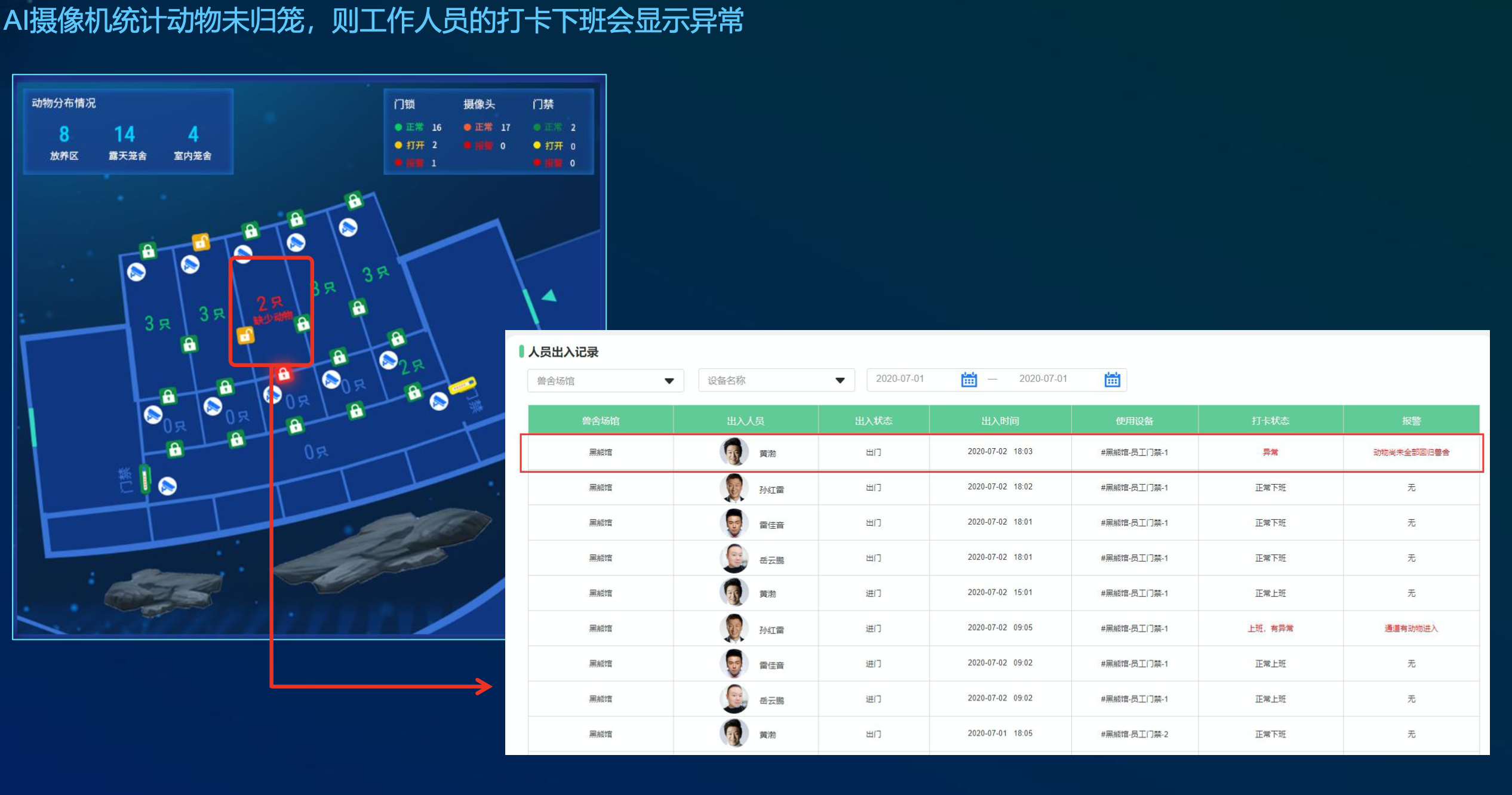
Task: Click the green 2只 enclosure label
Action: [x=412, y=366]
